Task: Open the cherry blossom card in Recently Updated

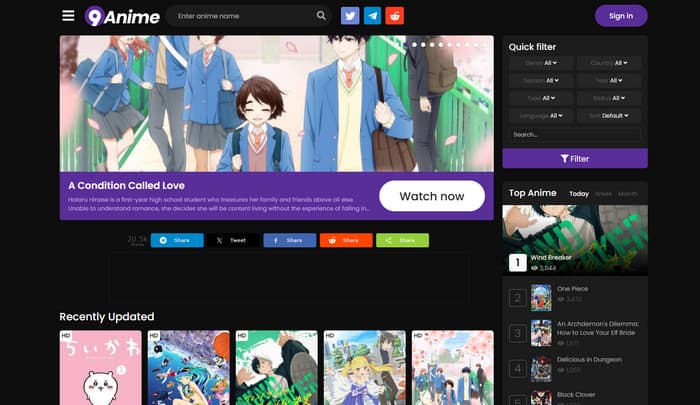Action: [x=453, y=367]
